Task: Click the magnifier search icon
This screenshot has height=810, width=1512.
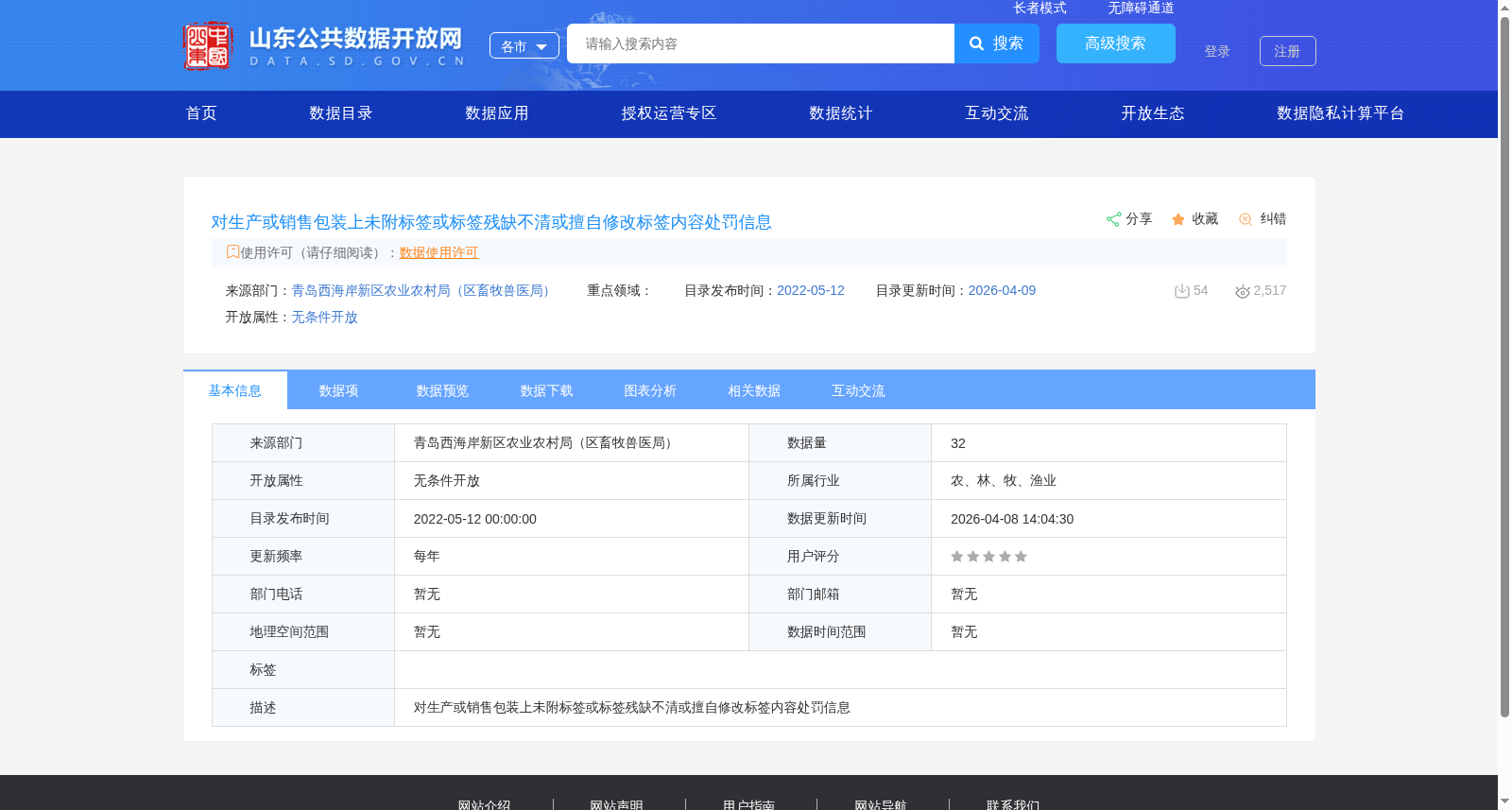Action: (x=977, y=43)
